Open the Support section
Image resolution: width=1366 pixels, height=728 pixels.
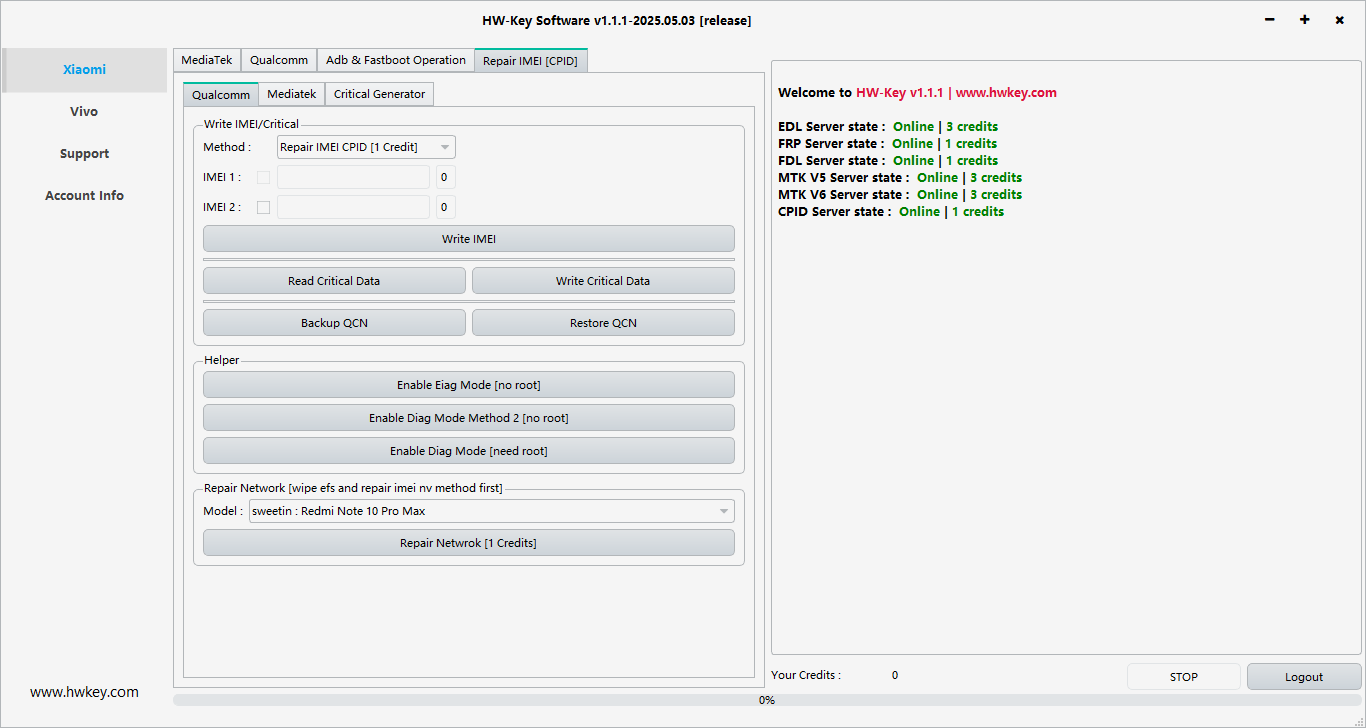click(84, 154)
